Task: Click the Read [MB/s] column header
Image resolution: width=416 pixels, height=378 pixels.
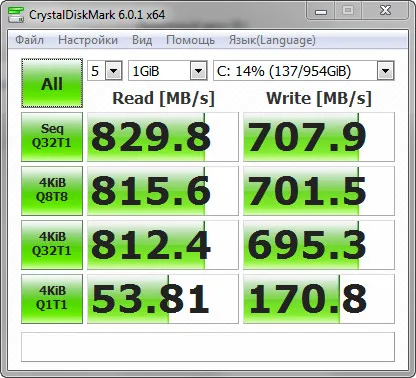Action: [163, 99]
